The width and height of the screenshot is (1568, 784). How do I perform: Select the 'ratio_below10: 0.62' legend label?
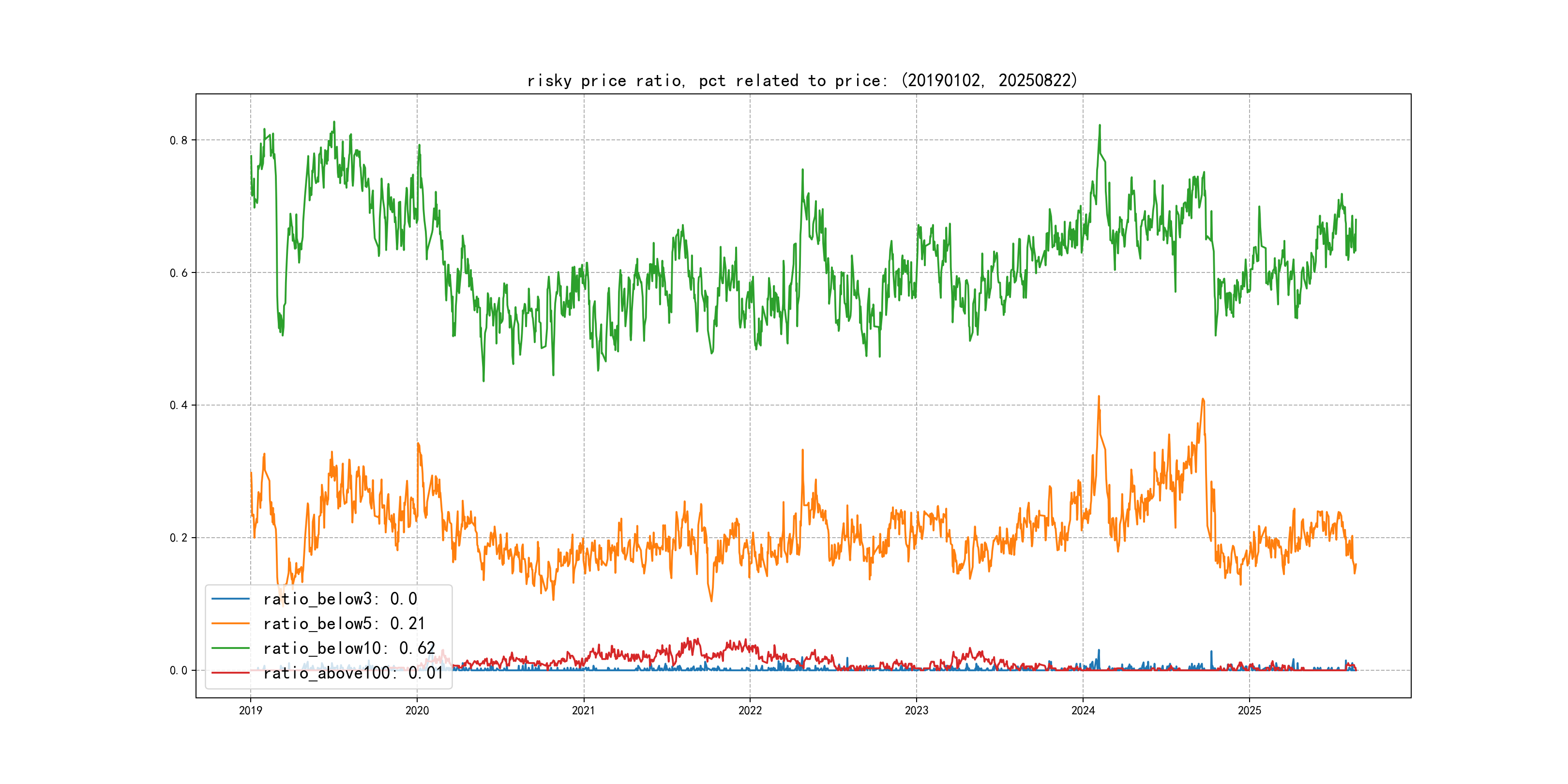click(349, 648)
